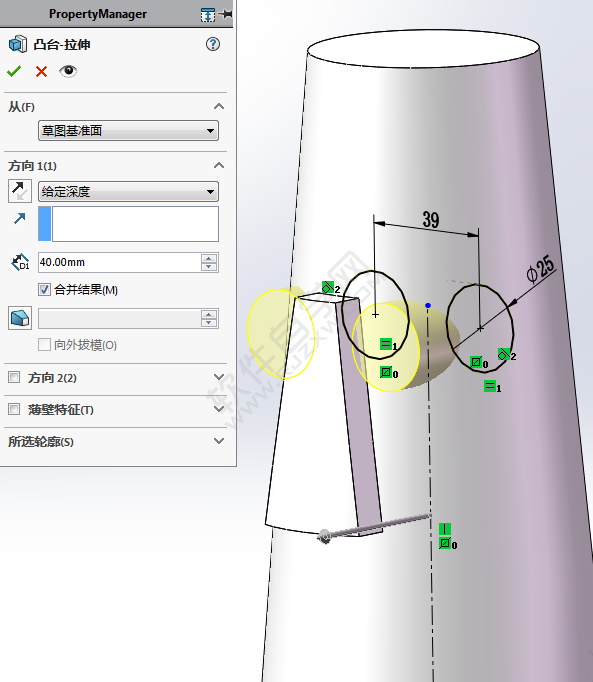The height and width of the screenshot is (682, 593).
Task: Toggle the draft on/off button
Action: 20,318
